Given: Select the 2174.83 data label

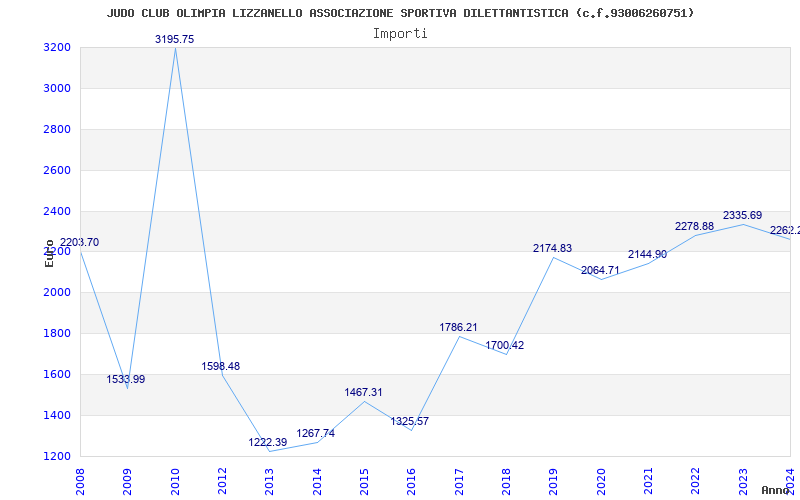Looking at the screenshot, I should [x=553, y=248].
